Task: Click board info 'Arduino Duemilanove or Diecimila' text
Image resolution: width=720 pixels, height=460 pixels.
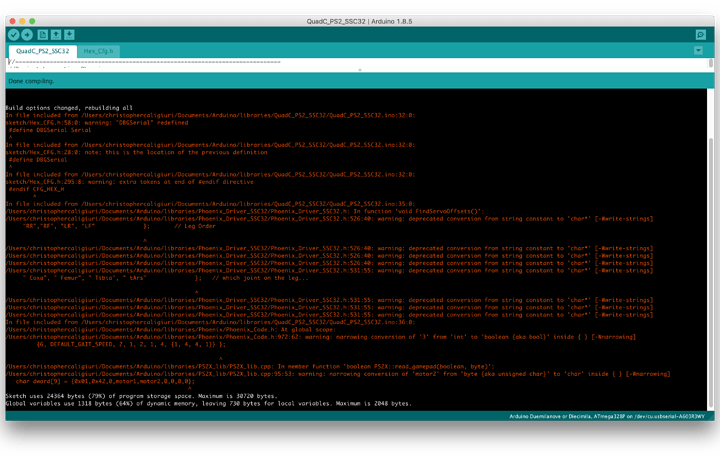Action: tap(607, 416)
